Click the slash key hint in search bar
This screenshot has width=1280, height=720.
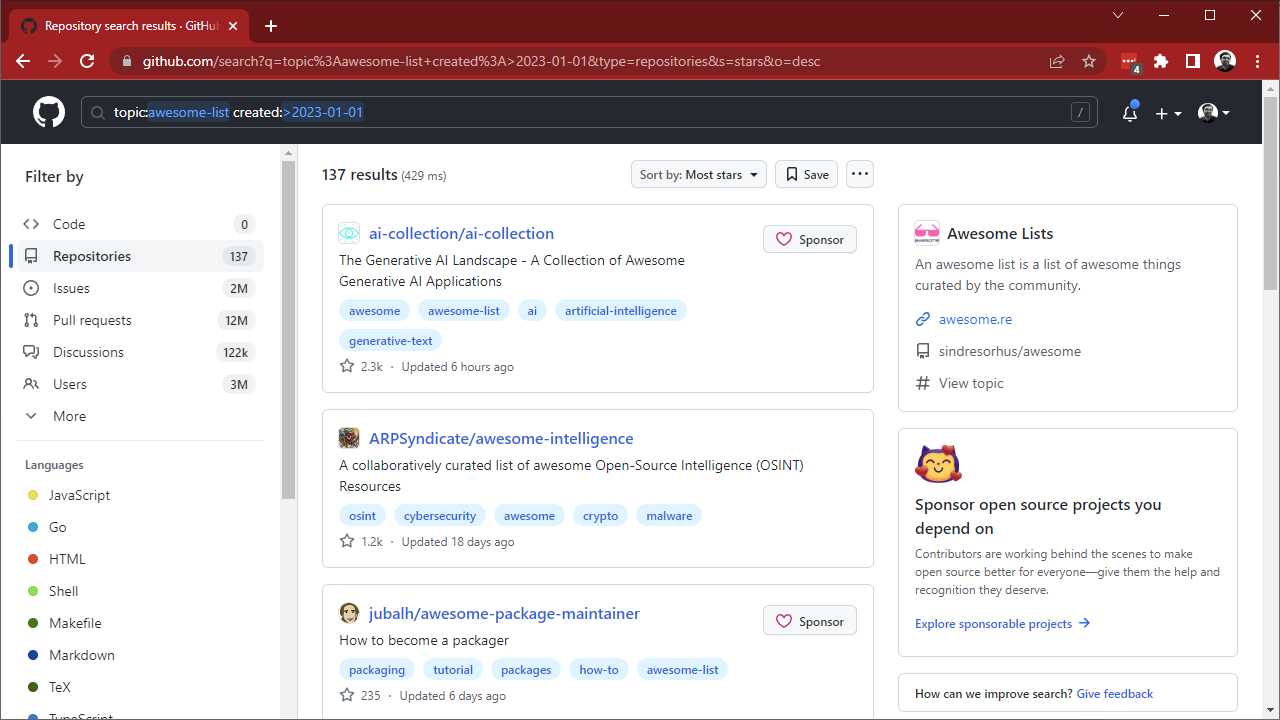pyautogui.click(x=1080, y=112)
